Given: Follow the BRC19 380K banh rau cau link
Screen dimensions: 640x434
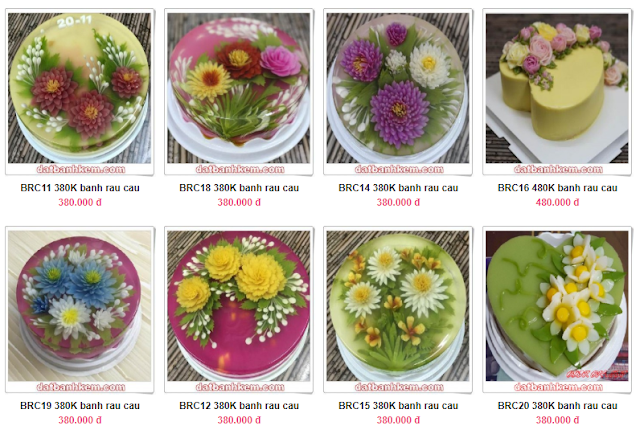Looking at the screenshot, I should click(x=80, y=405).
